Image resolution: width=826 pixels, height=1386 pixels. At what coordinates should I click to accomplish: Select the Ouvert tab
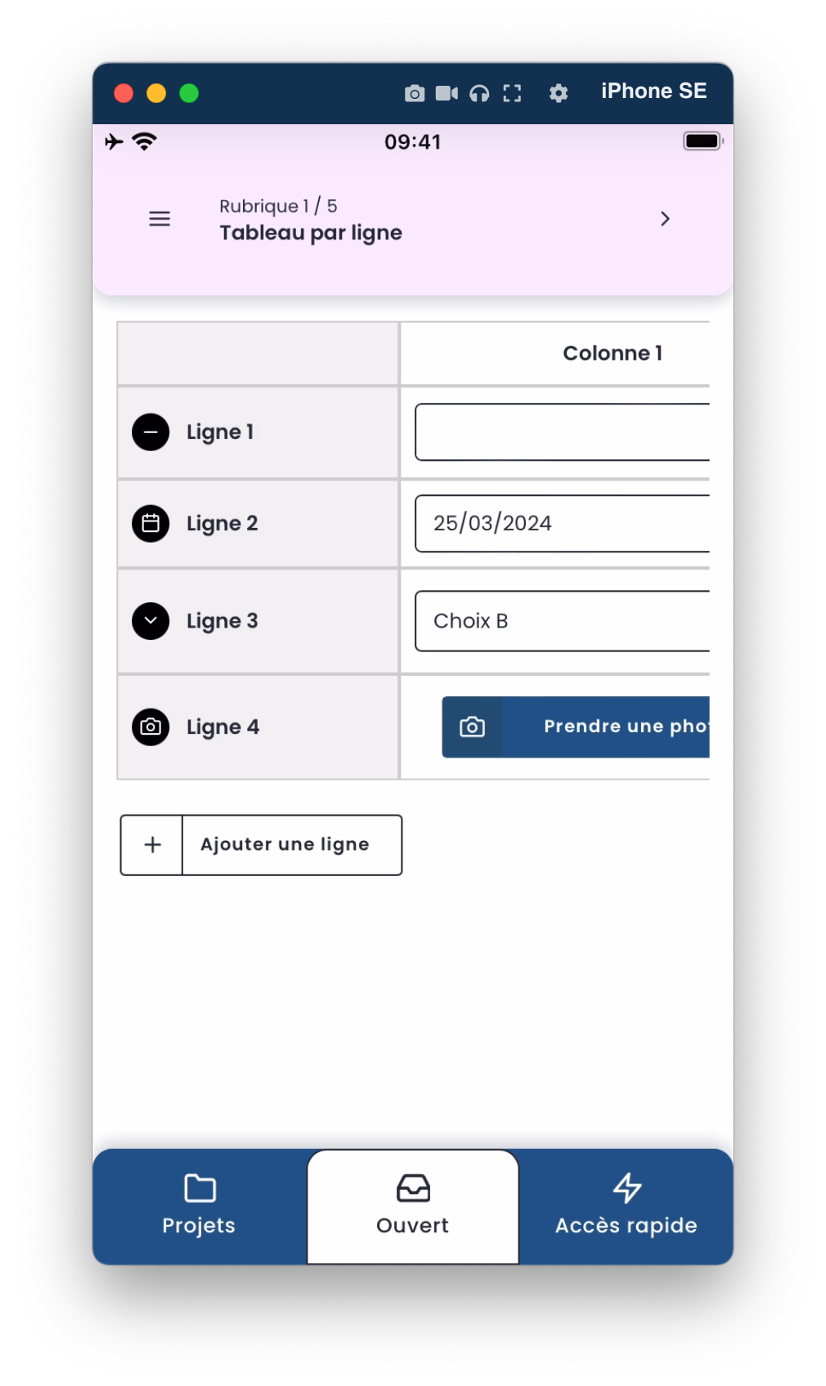[413, 1206]
